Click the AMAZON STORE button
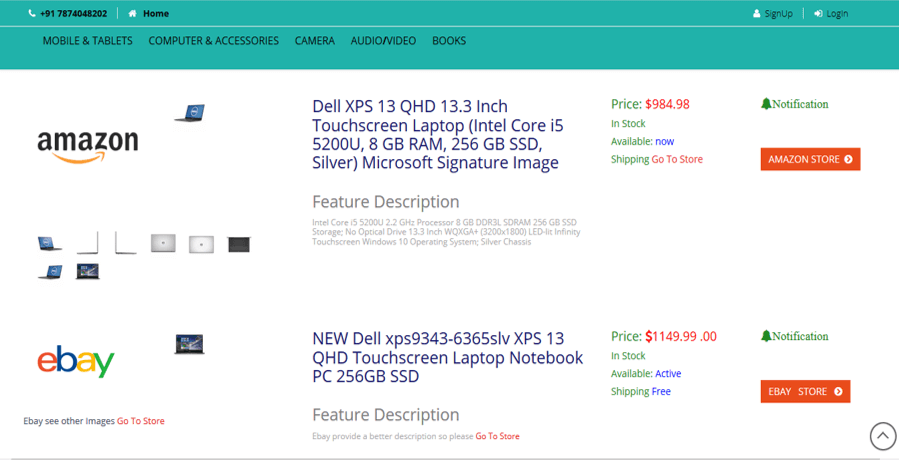The image size is (899, 460). 810,159
